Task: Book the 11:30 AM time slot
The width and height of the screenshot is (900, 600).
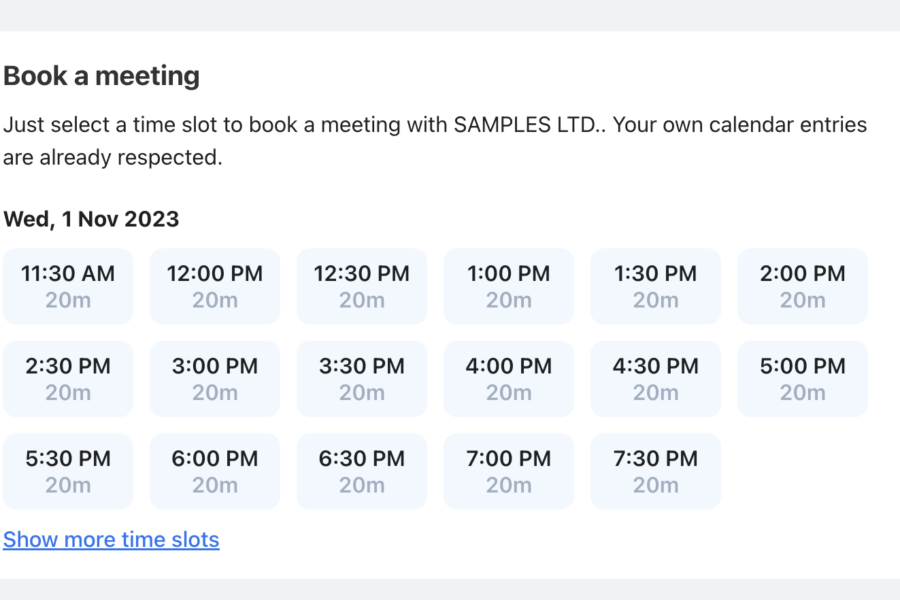Action: (68, 286)
